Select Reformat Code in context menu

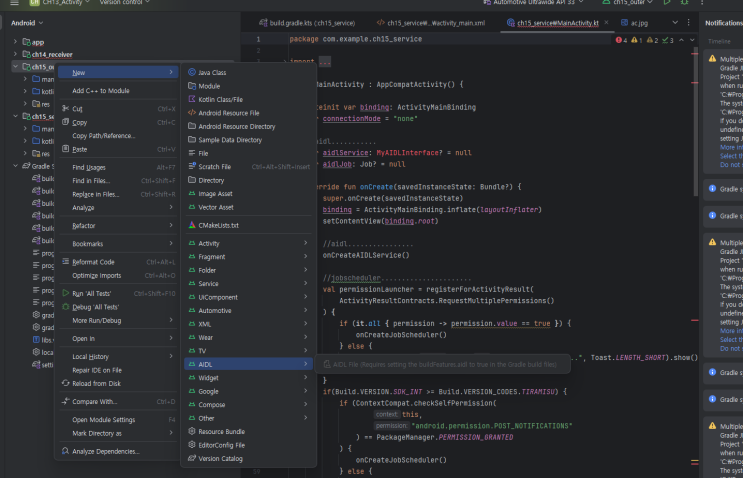[x=93, y=262]
